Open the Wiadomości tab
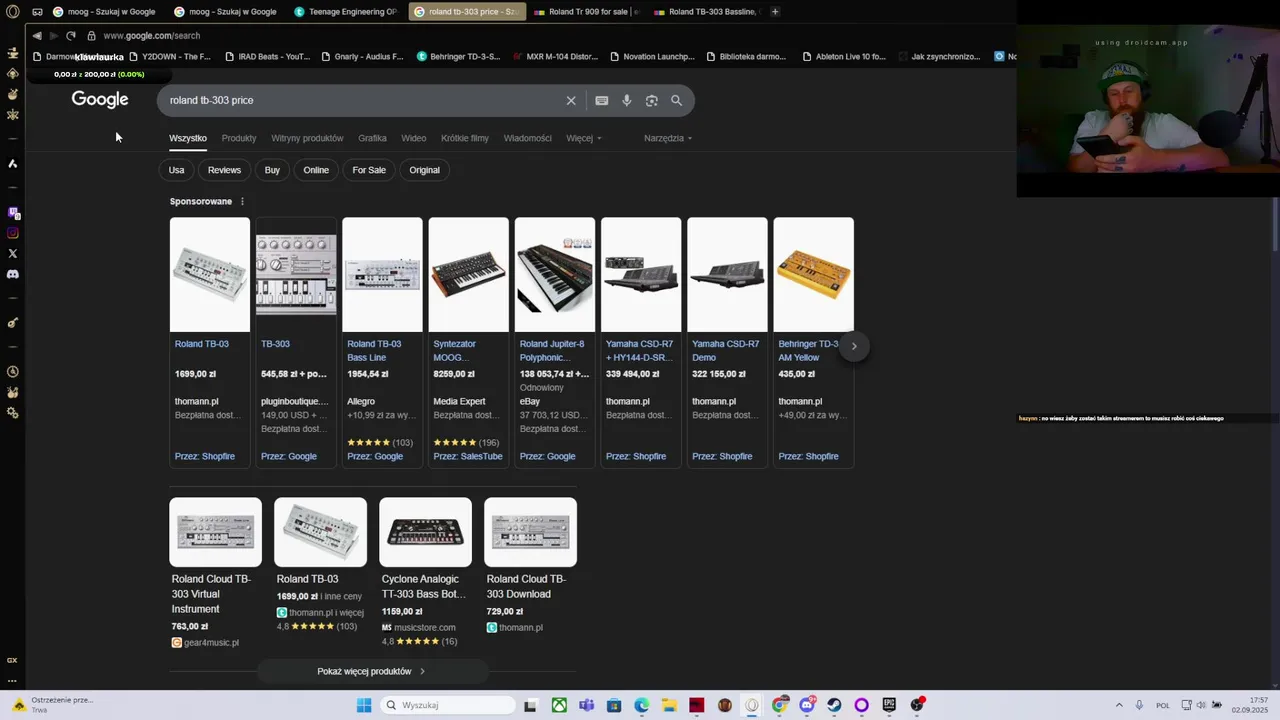The height and width of the screenshot is (720, 1280). tap(528, 138)
